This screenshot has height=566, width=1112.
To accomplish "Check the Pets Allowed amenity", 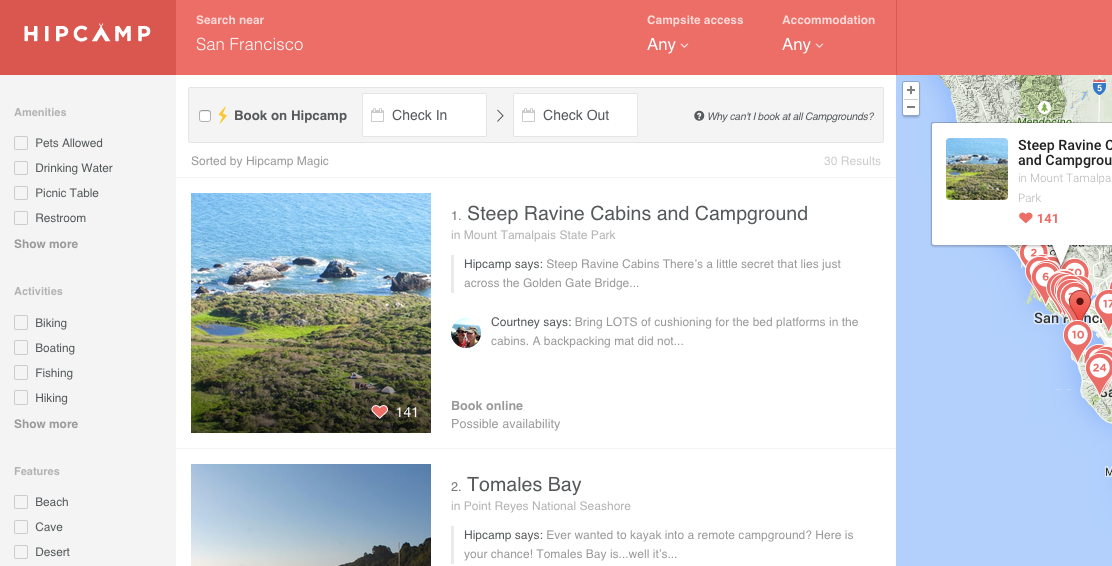I will click(21, 143).
